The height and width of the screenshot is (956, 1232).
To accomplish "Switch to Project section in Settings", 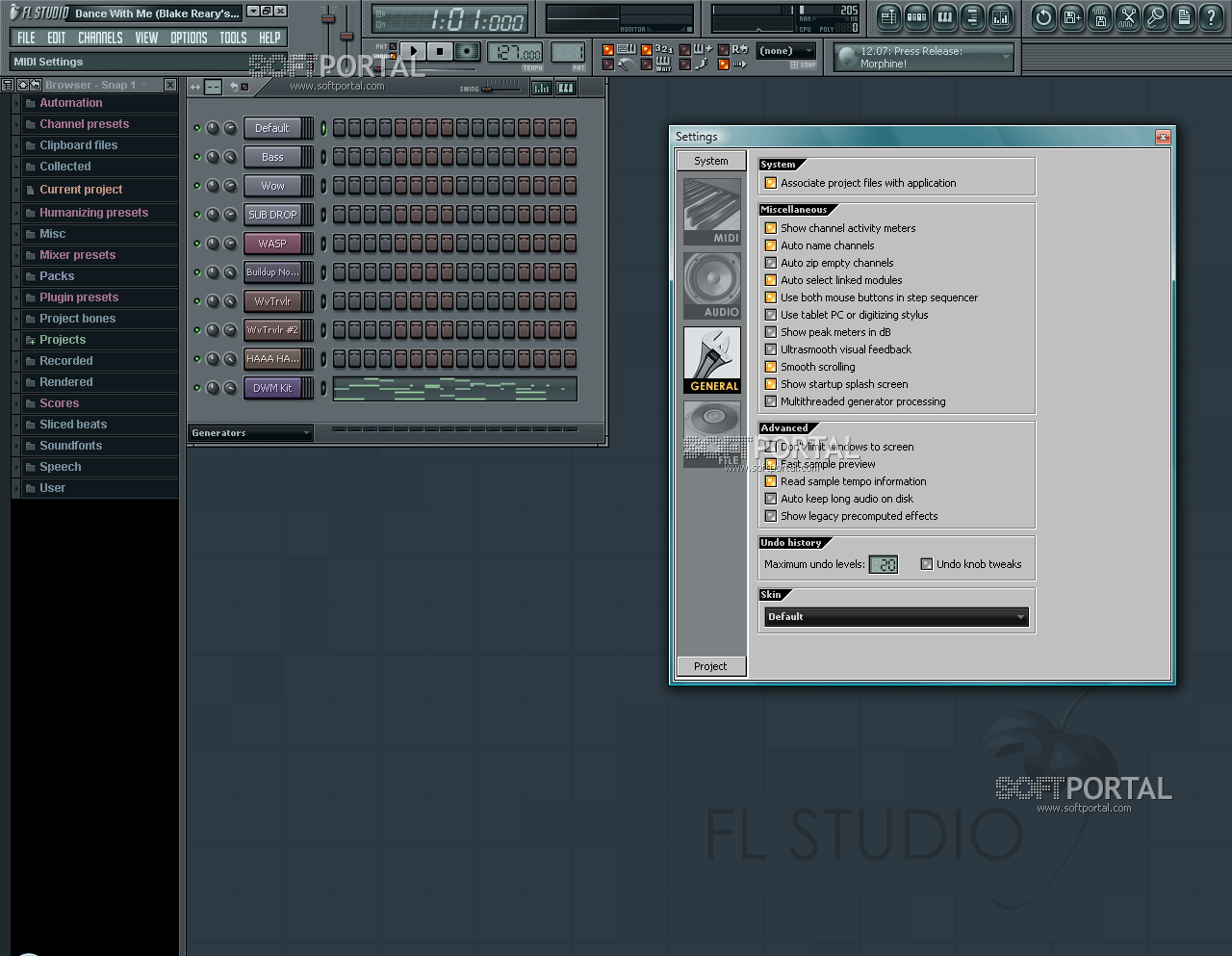I will coord(711,666).
